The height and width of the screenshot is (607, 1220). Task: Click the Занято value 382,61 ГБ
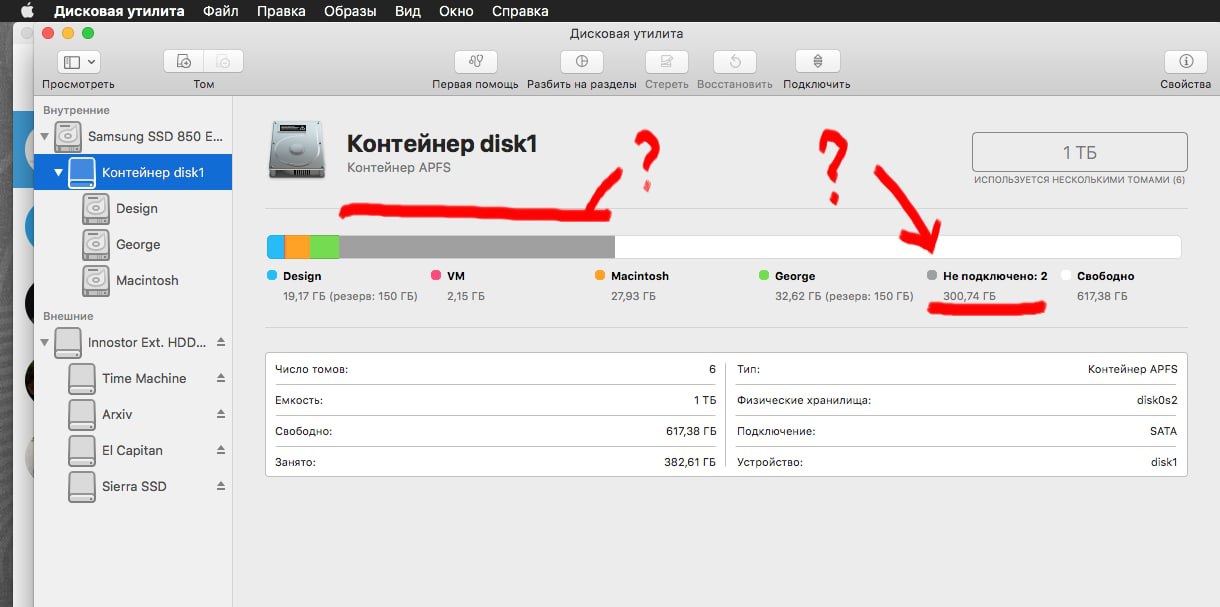690,462
